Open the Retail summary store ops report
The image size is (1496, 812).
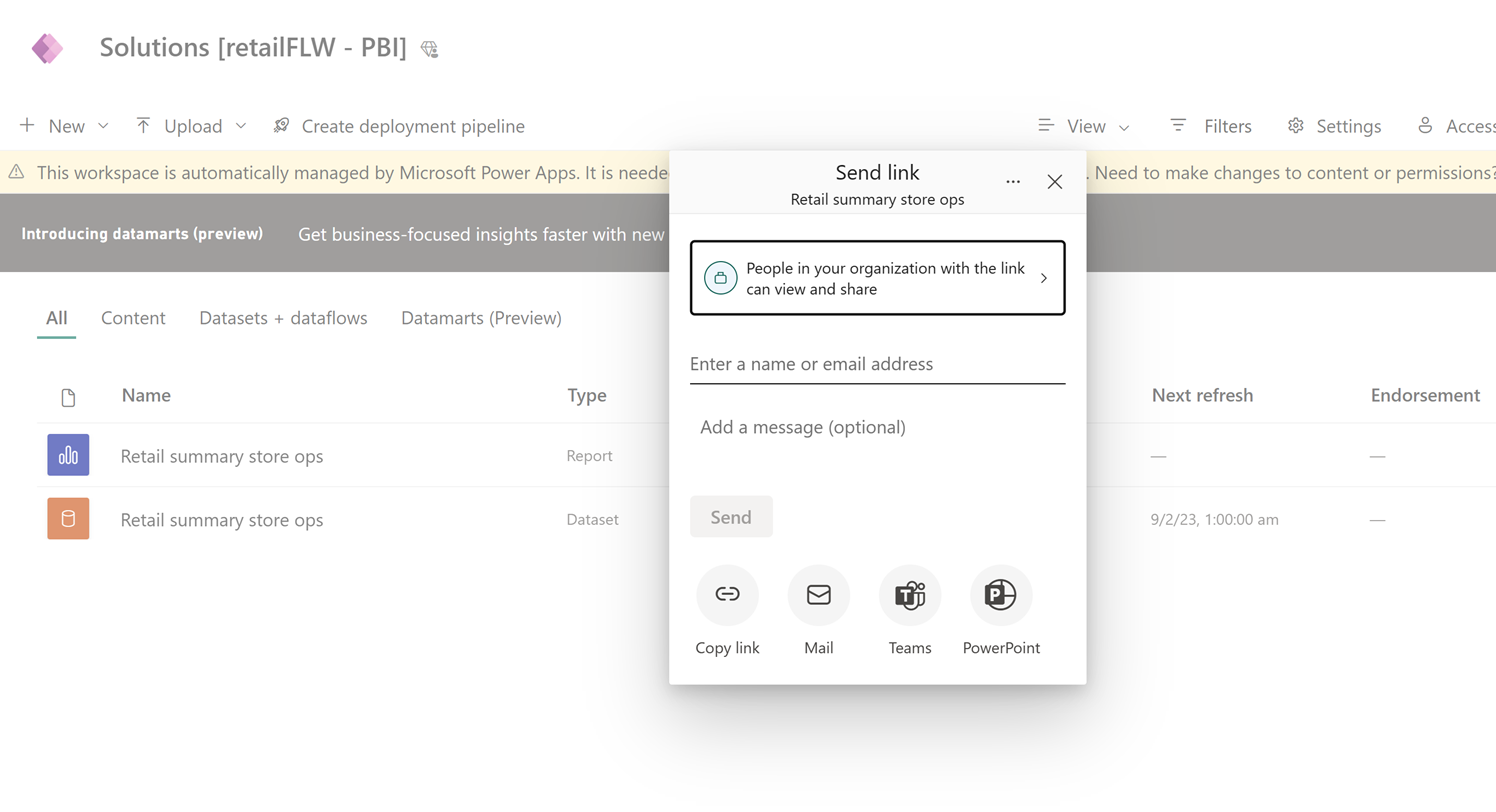click(x=222, y=456)
